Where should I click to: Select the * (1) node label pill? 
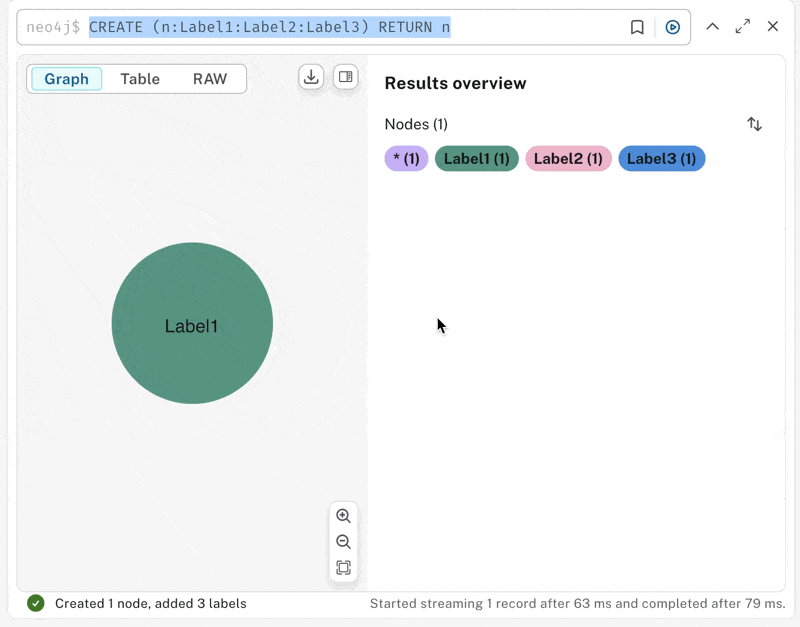point(406,159)
